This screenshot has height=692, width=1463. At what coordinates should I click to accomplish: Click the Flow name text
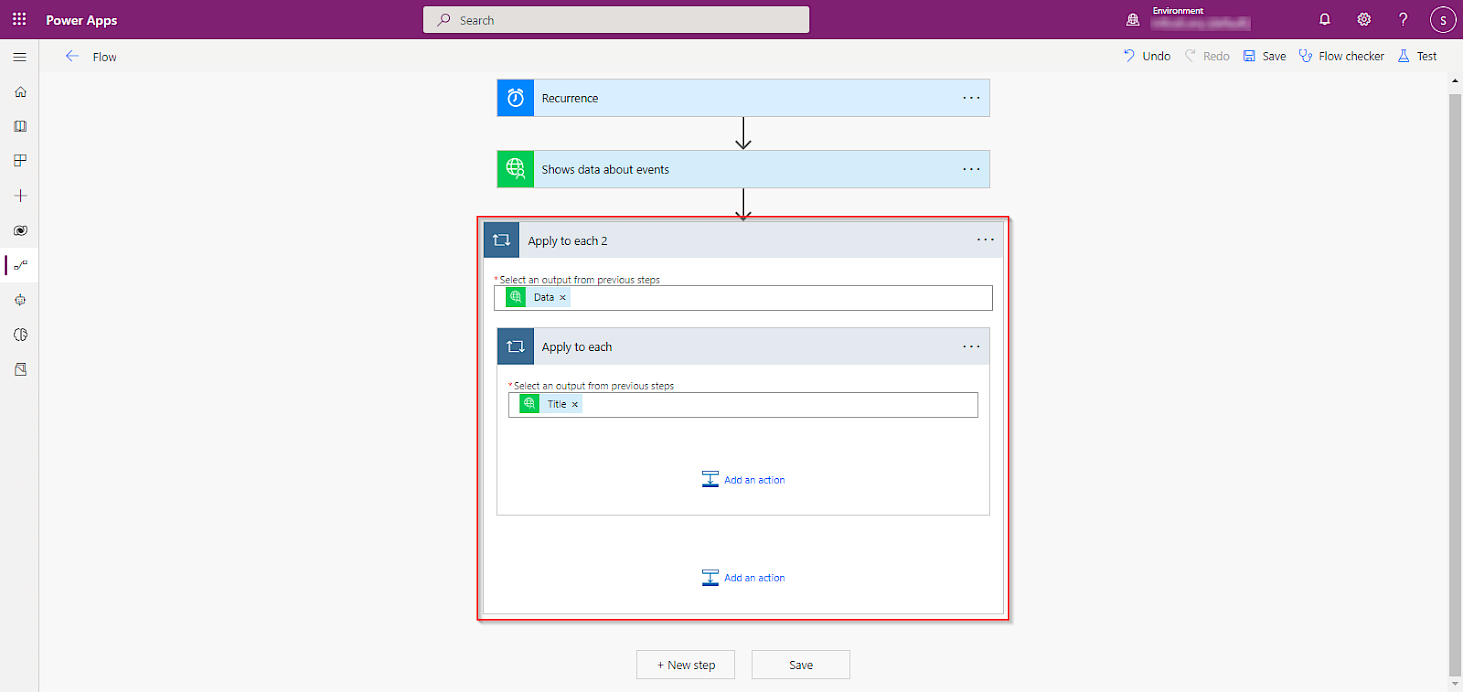(105, 57)
